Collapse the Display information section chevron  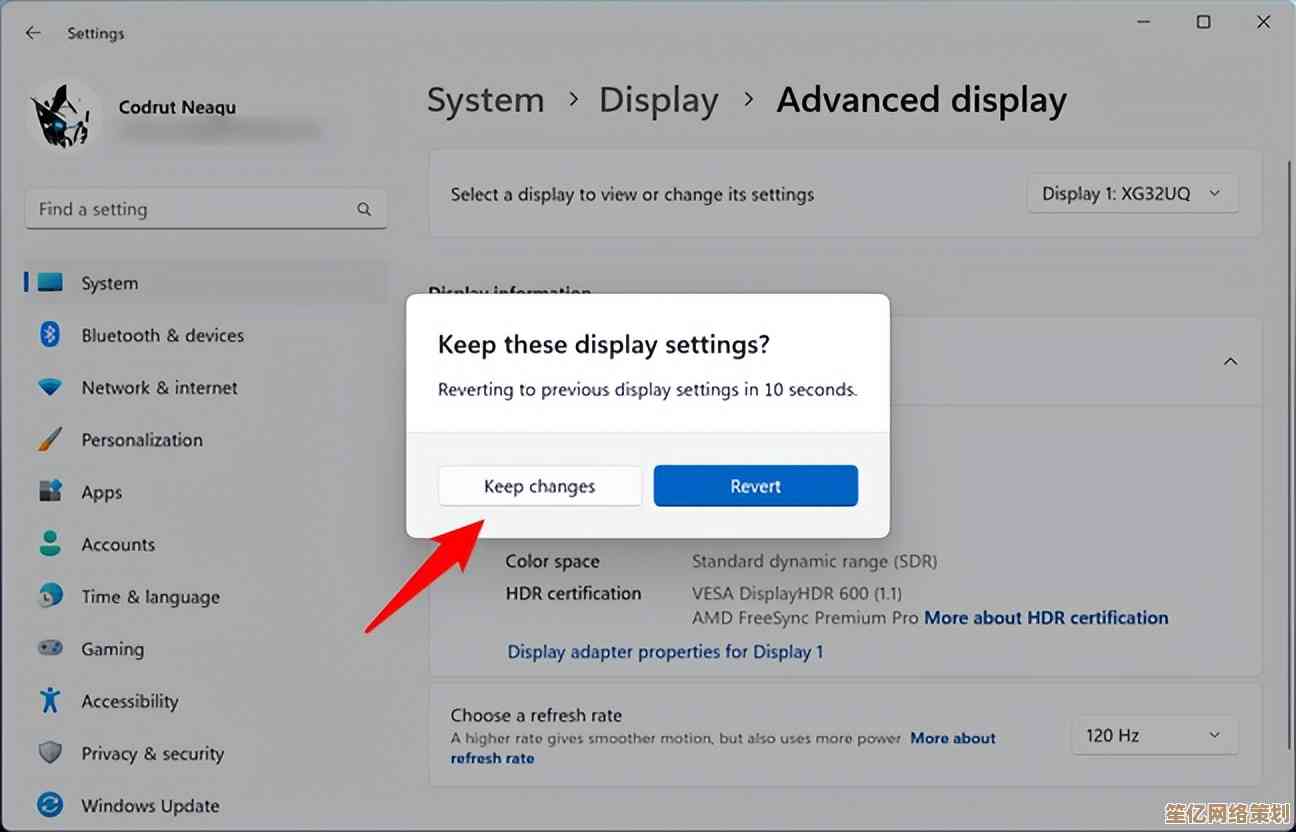tap(1231, 361)
